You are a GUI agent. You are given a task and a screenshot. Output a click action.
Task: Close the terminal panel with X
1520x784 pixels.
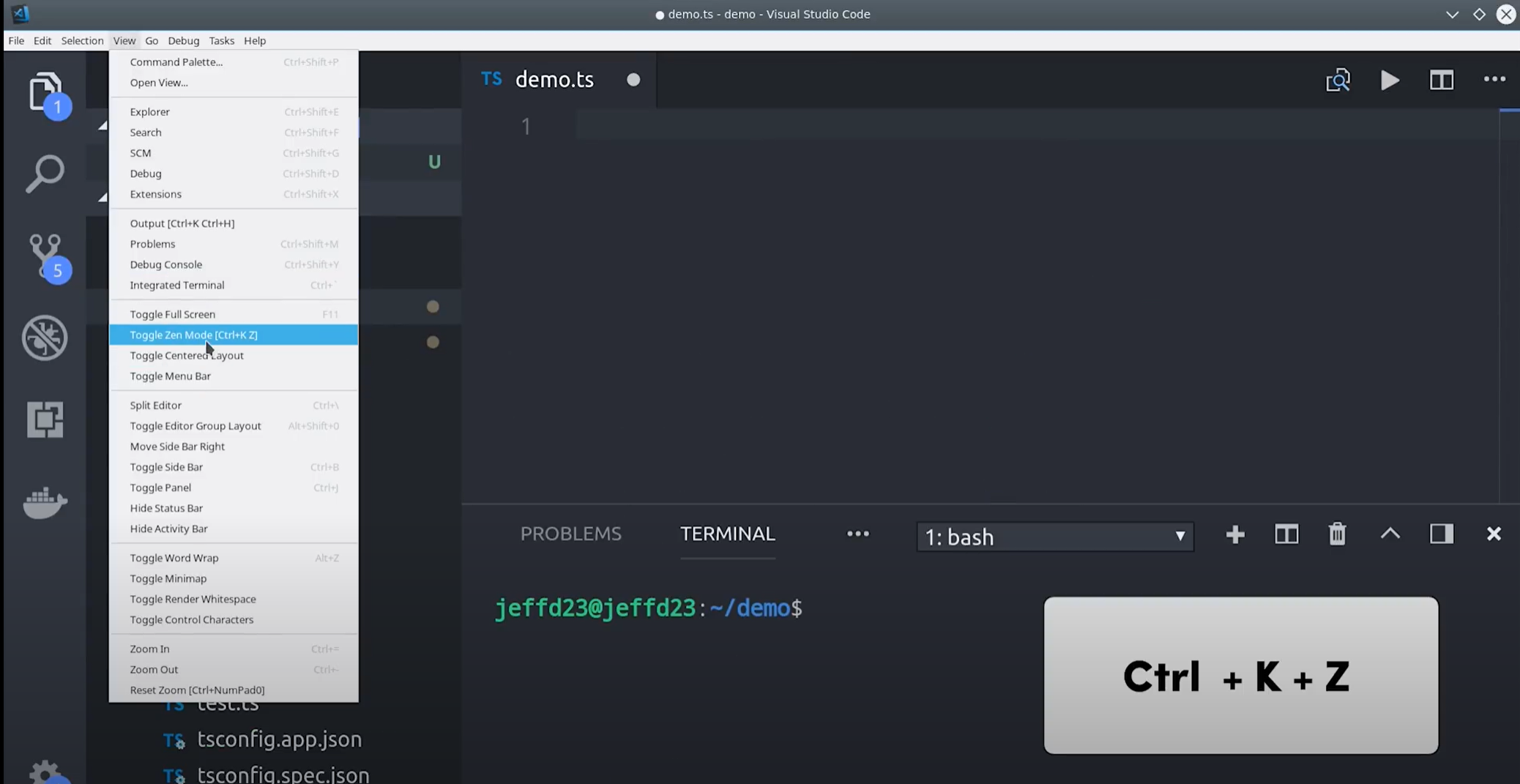click(x=1494, y=534)
